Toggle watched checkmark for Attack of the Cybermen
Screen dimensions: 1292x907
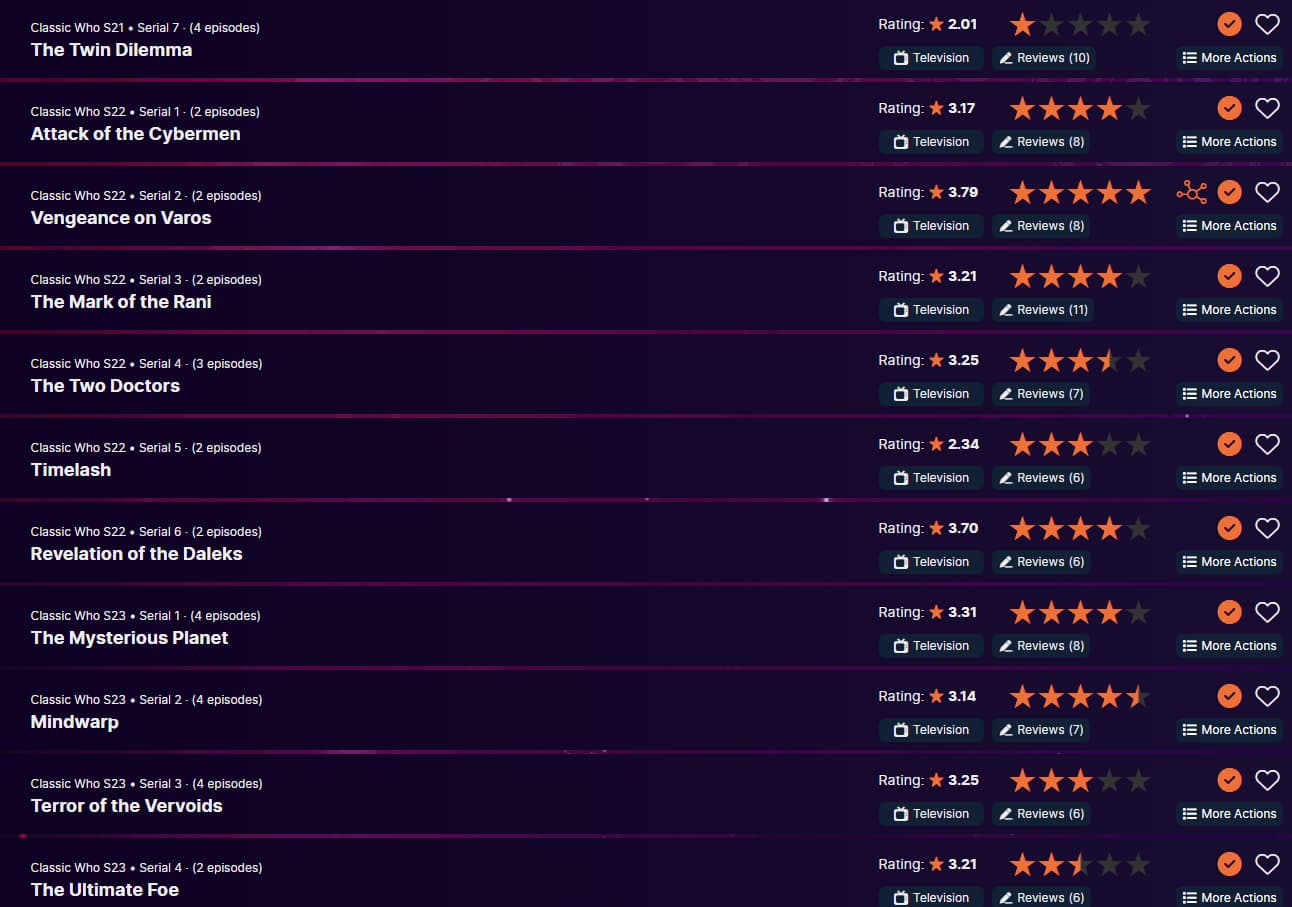[x=1230, y=108]
